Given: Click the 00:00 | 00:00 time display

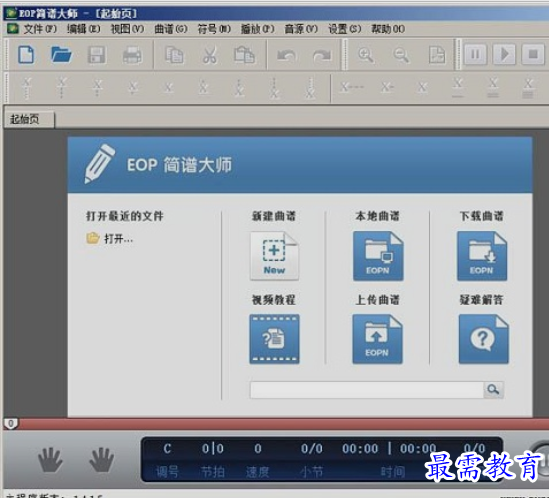Looking at the screenshot, I should [x=389, y=449].
